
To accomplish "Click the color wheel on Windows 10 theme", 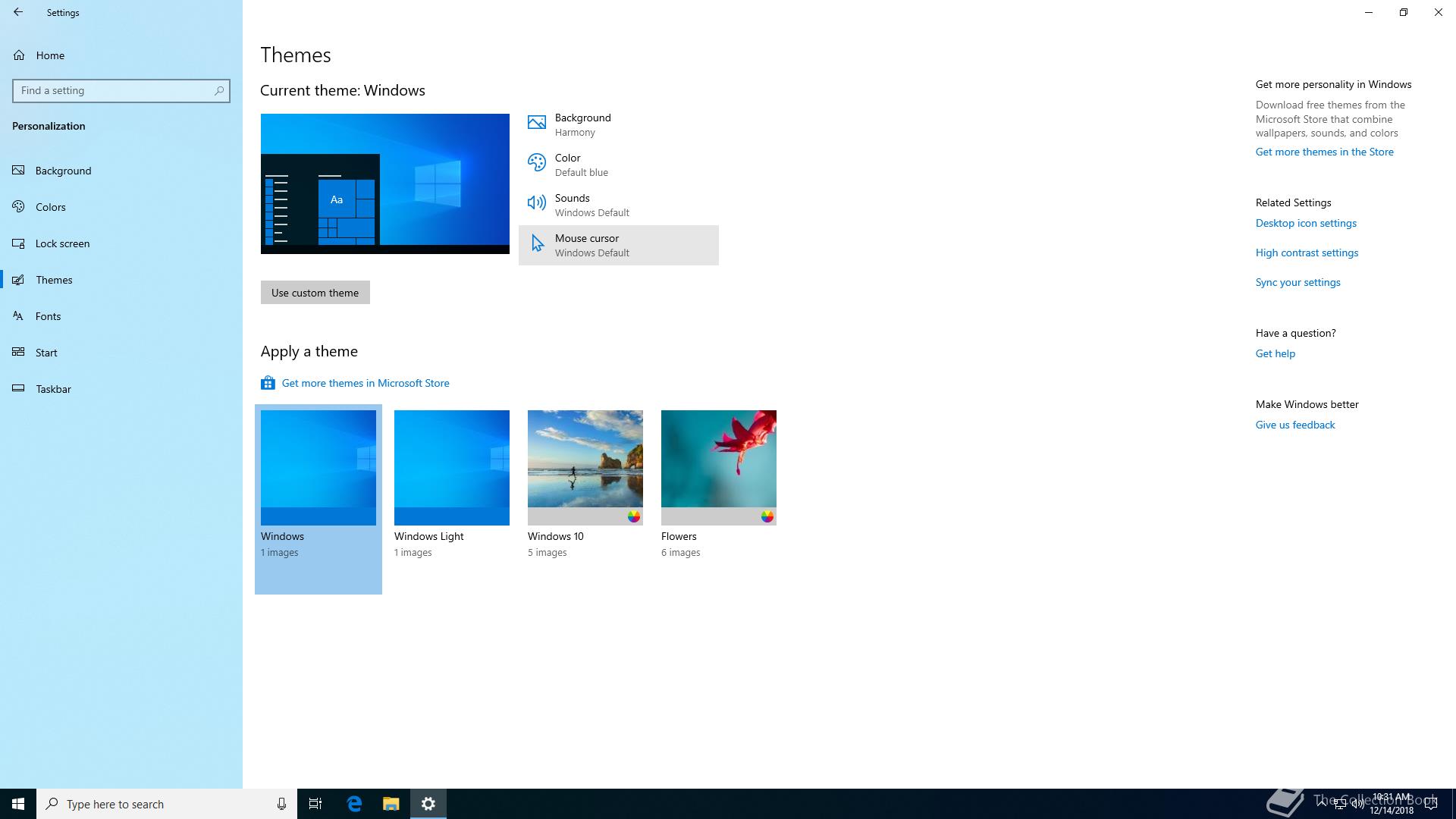I will point(634,516).
